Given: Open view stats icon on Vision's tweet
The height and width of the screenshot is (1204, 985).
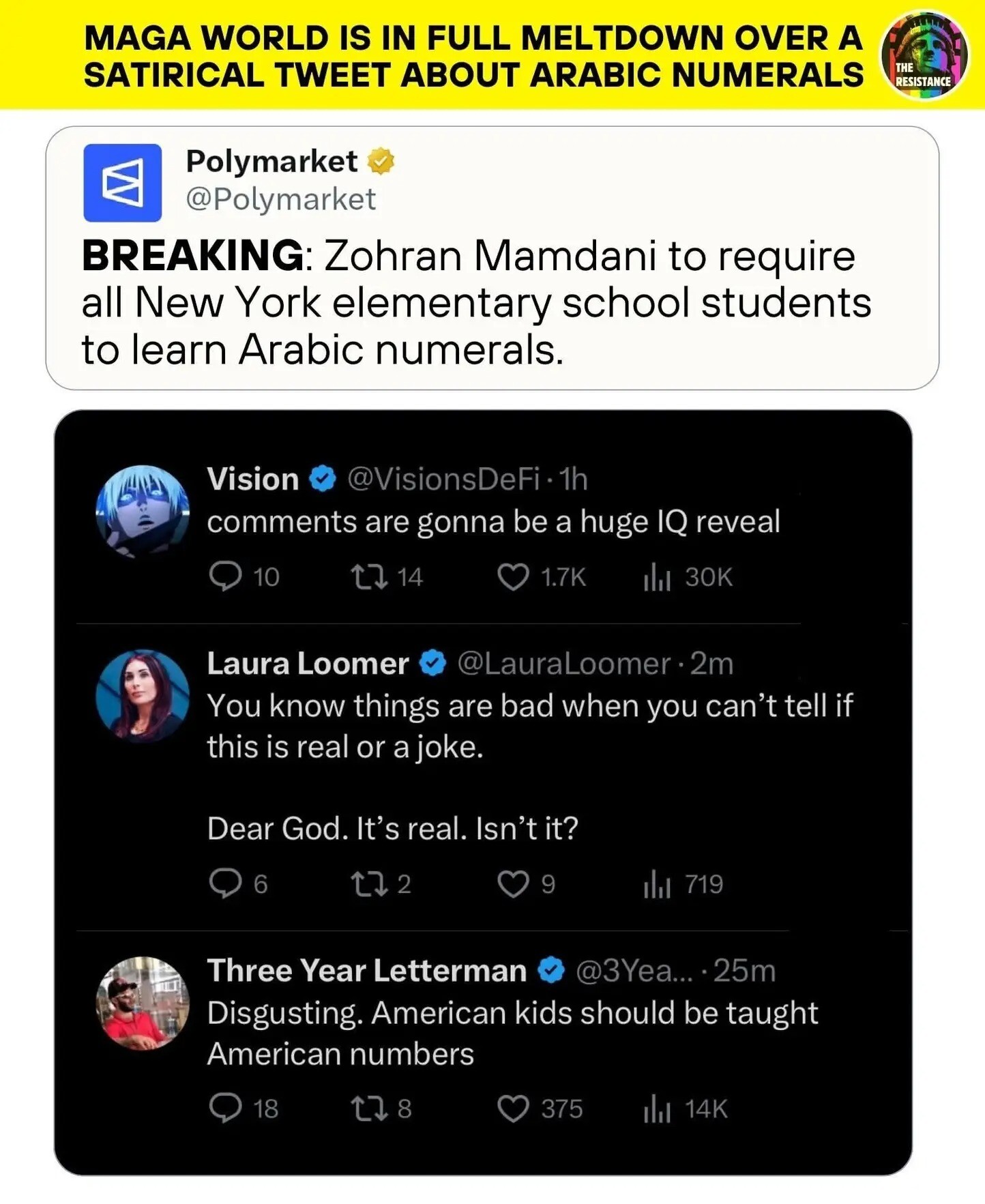Looking at the screenshot, I should pyautogui.click(x=657, y=578).
